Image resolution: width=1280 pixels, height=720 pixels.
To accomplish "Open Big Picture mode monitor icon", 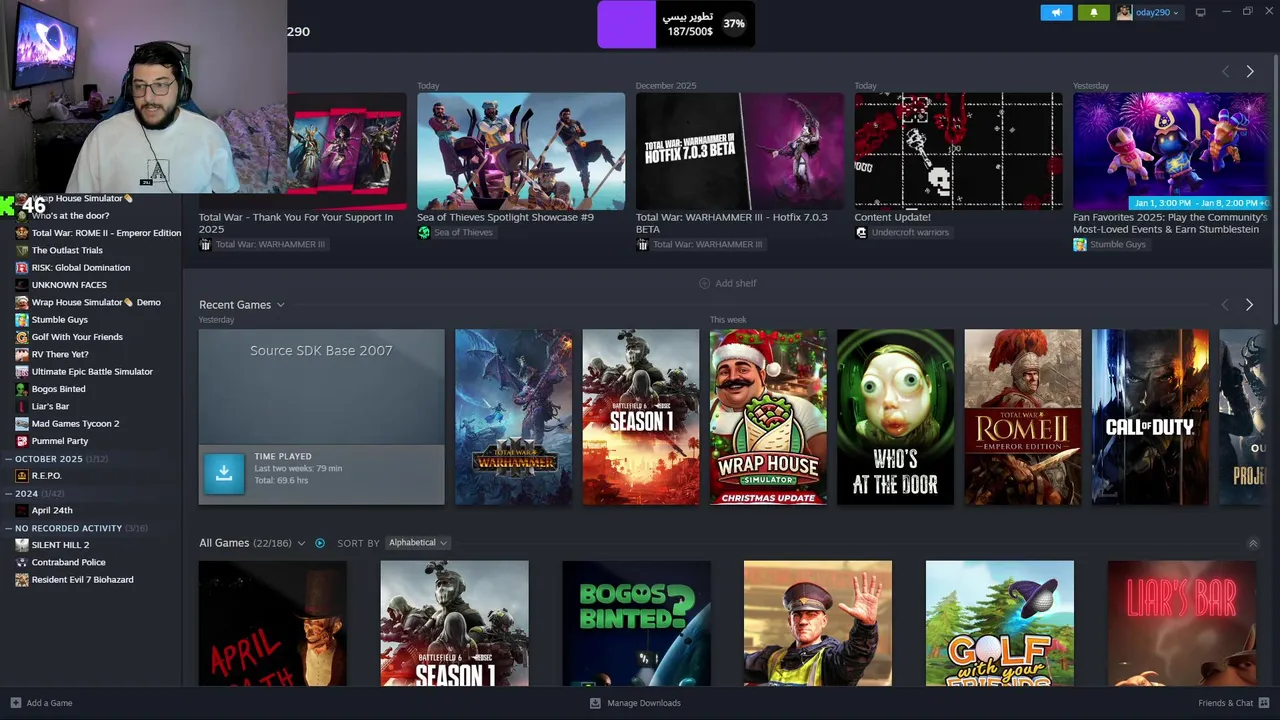I will [1200, 12].
